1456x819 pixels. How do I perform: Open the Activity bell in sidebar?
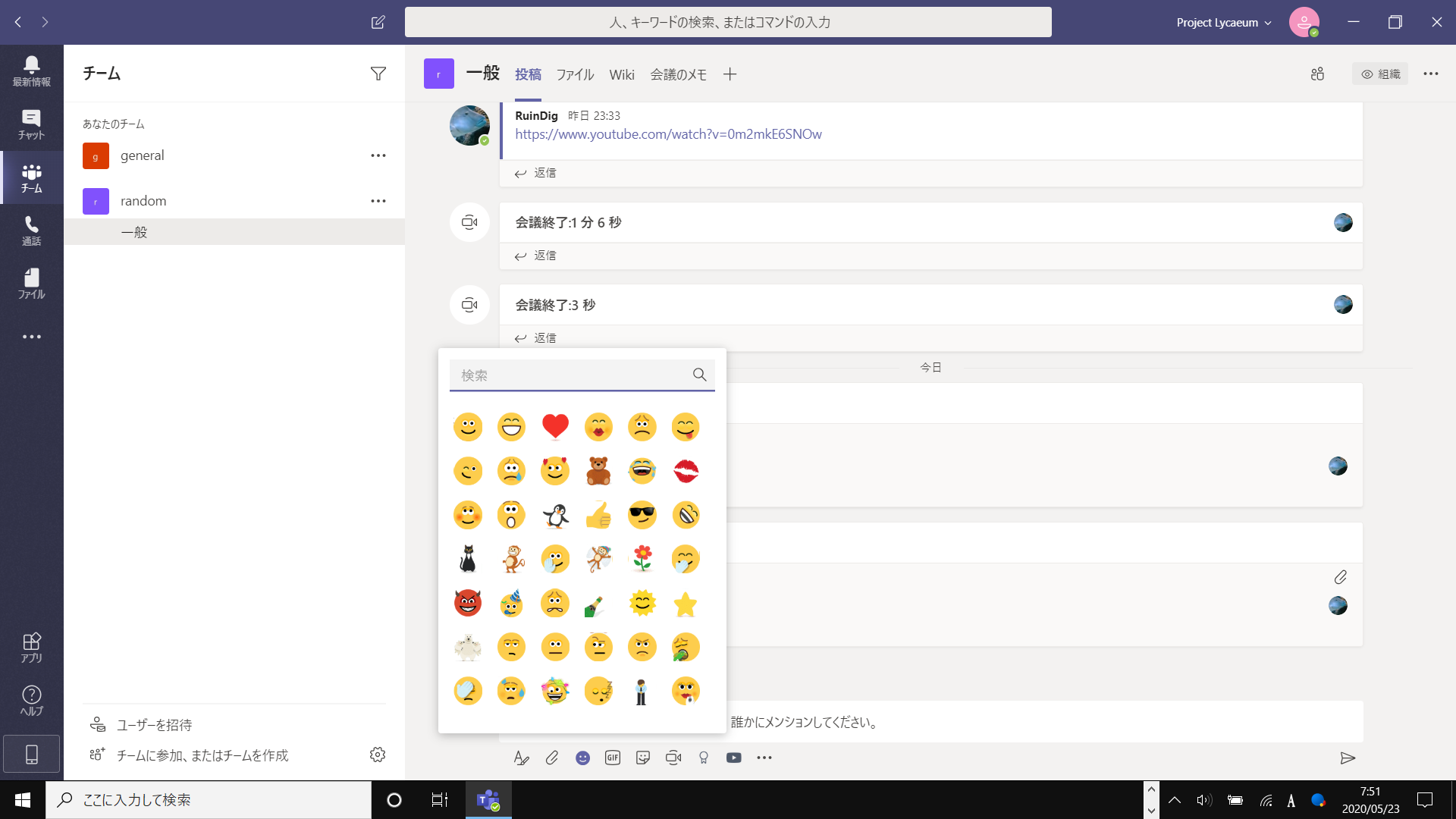[x=31, y=71]
